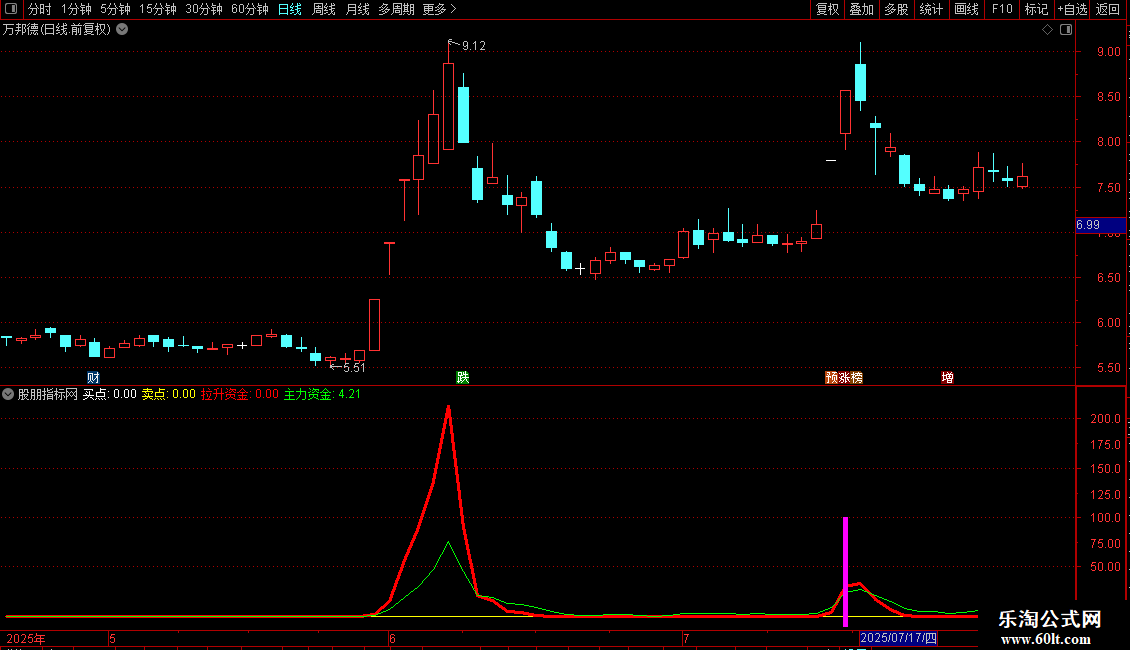Click the 主力资金: 4.21 indicator value
The width and height of the screenshot is (1130, 650).
click(322, 394)
